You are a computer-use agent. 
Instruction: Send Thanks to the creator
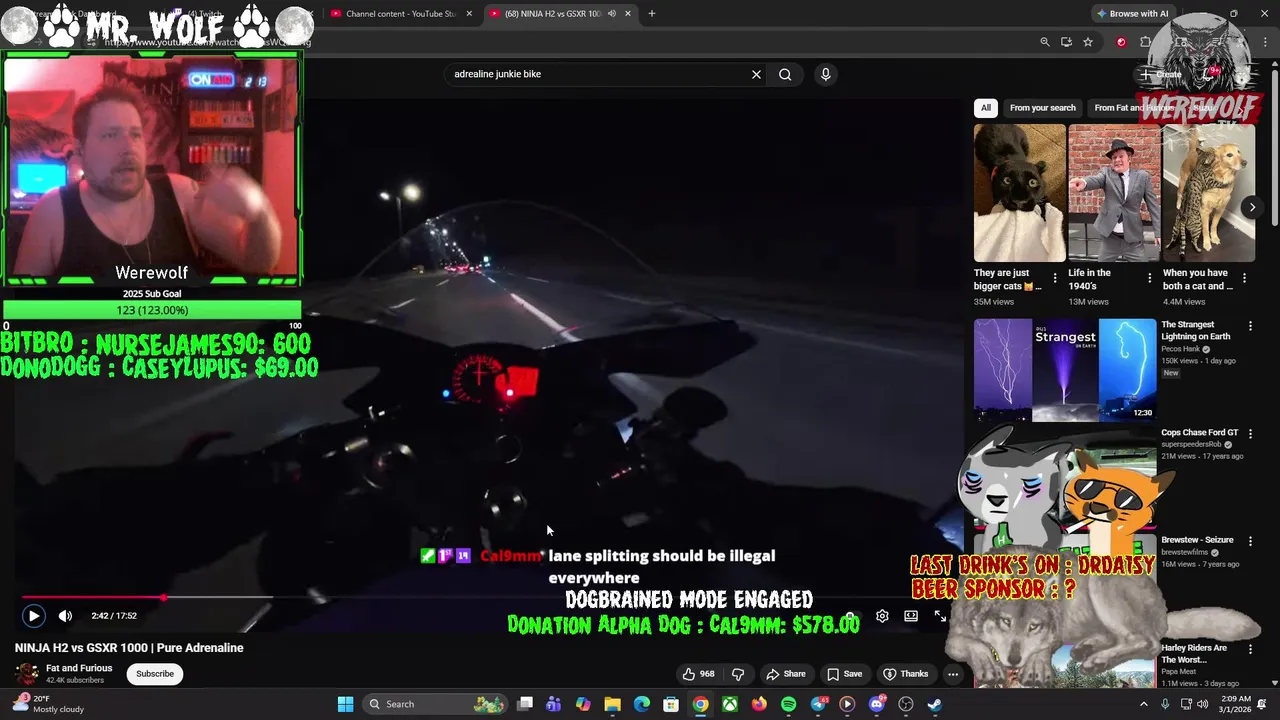pyautogui.click(x=905, y=674)
